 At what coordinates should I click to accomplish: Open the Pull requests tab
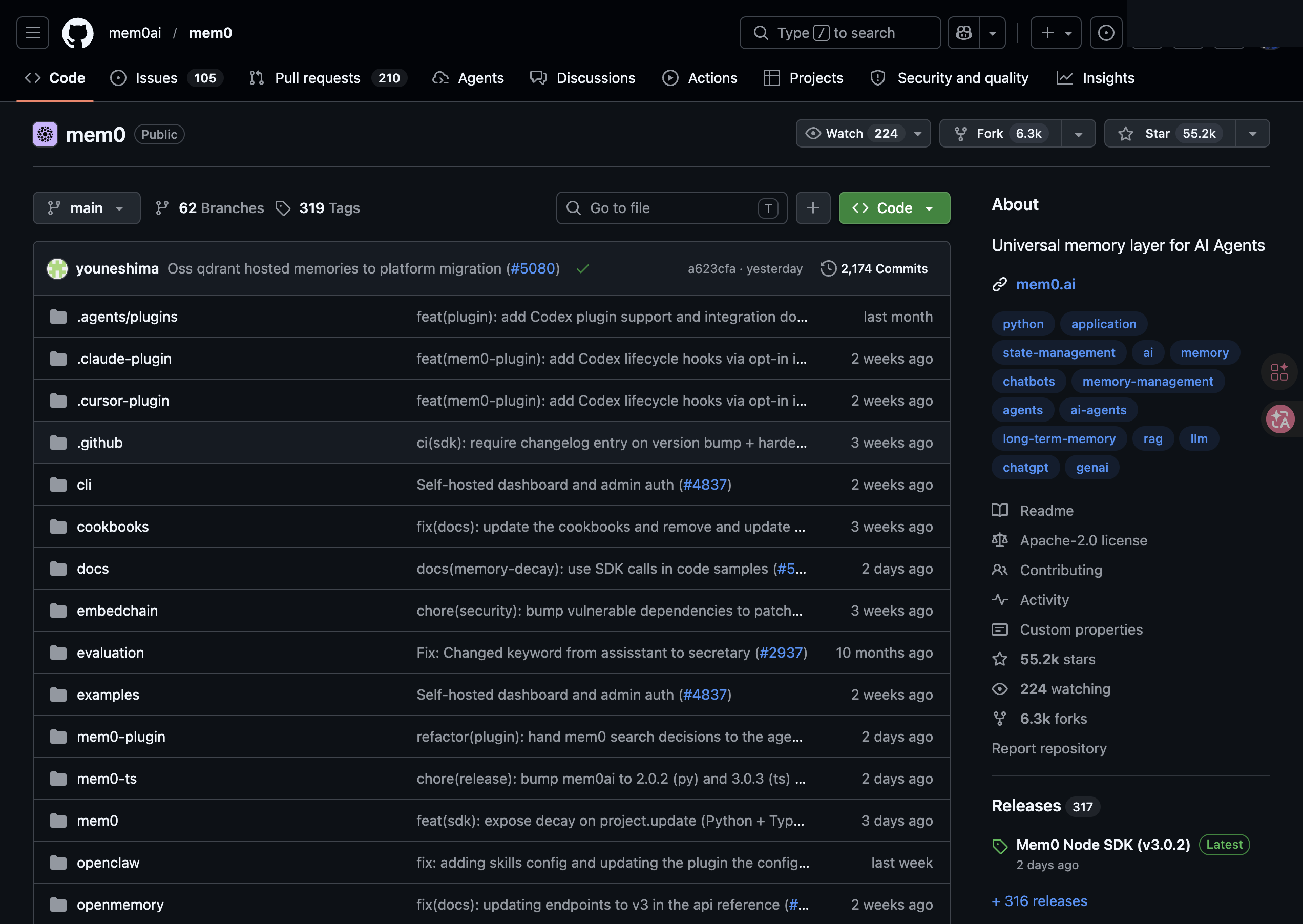[x=328, y=78]
